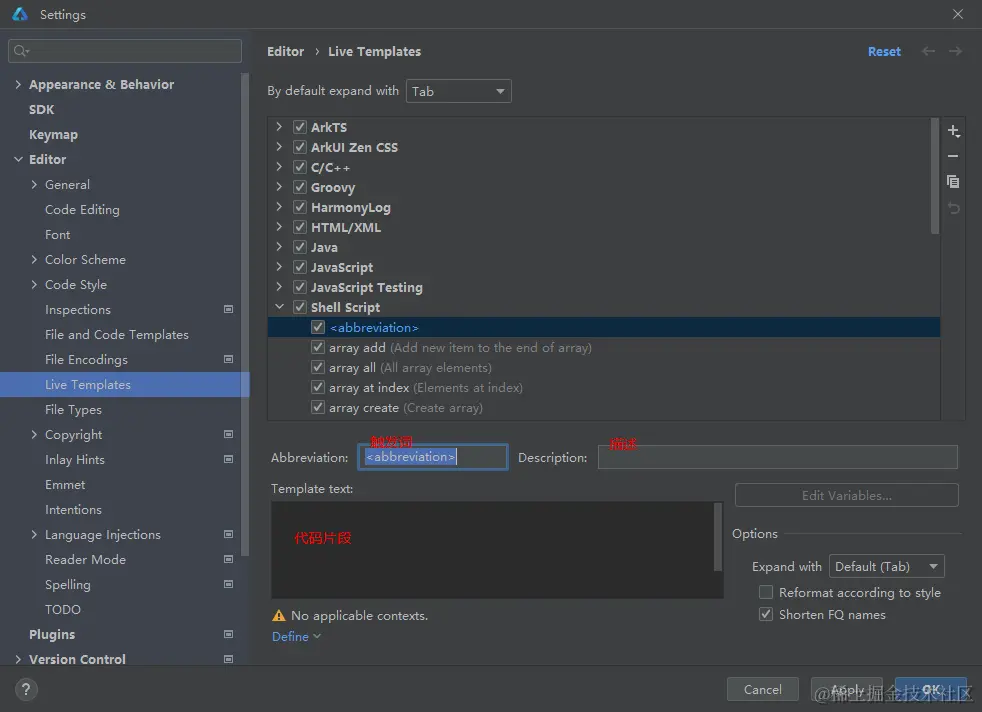Focus the Description input field

pos(777,457)
